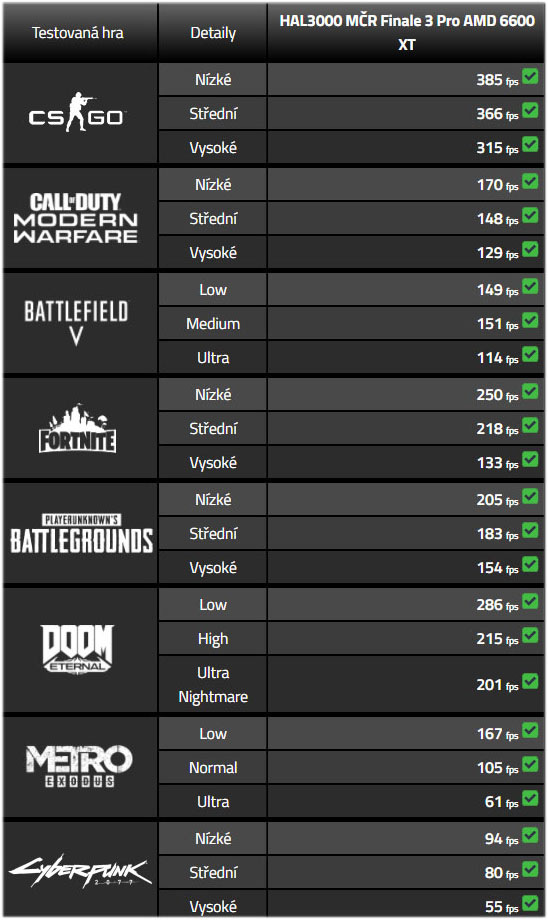Click the CS:GO game logo
548x920 pixels.
[76, 113]
